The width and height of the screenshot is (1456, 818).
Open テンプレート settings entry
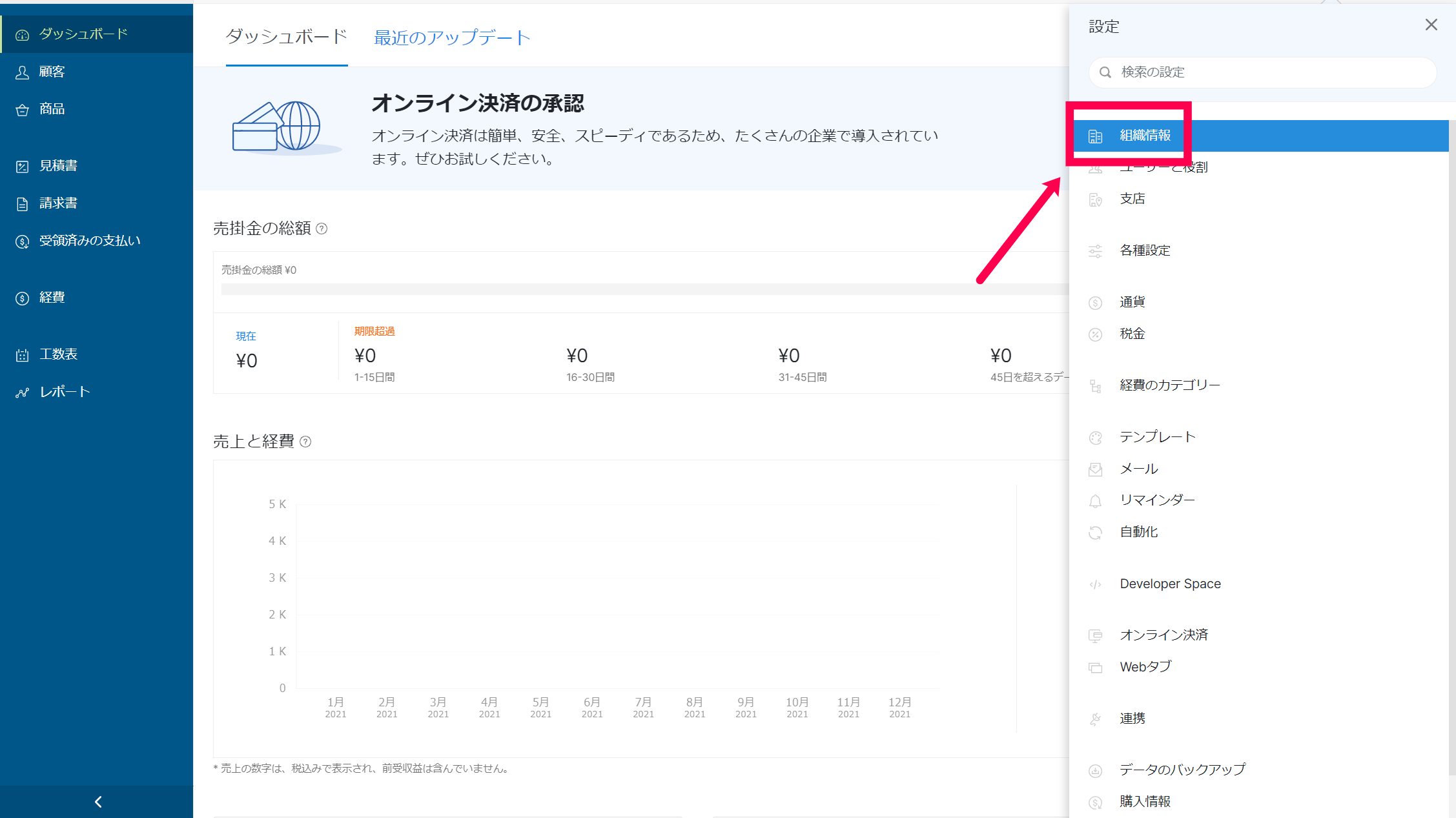[x=1157, y=437]
